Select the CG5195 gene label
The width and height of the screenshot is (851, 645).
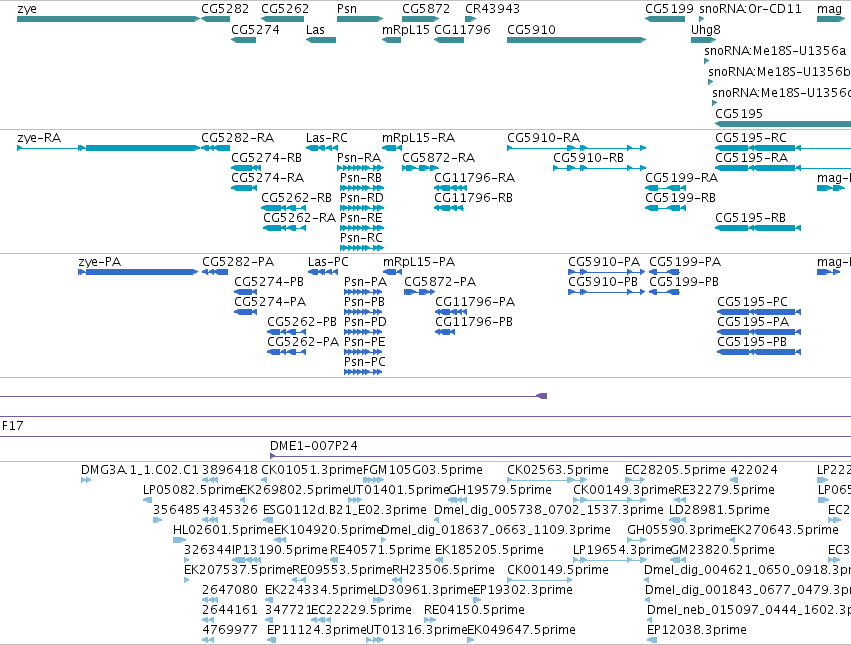(x=739, y=113)
